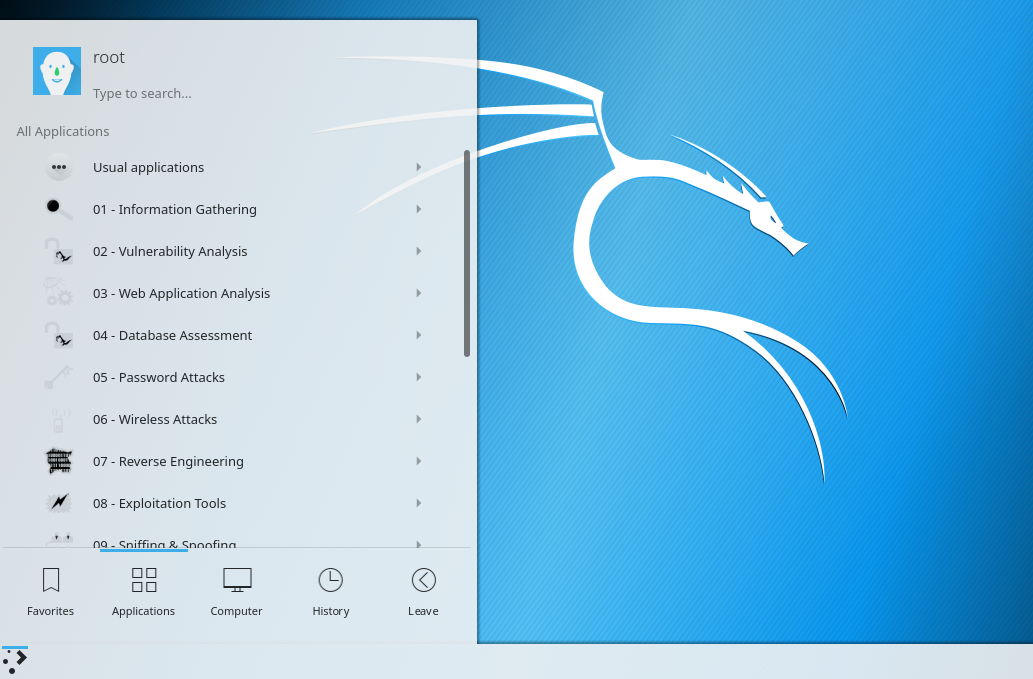Switch to the Favorites tab
This screenshot has width=1033, height=679.
click(x=51, y=592)
